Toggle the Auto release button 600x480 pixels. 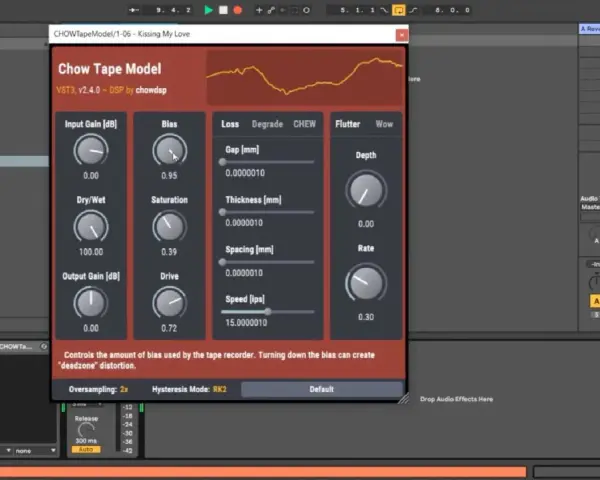click(x=86, y=449)
